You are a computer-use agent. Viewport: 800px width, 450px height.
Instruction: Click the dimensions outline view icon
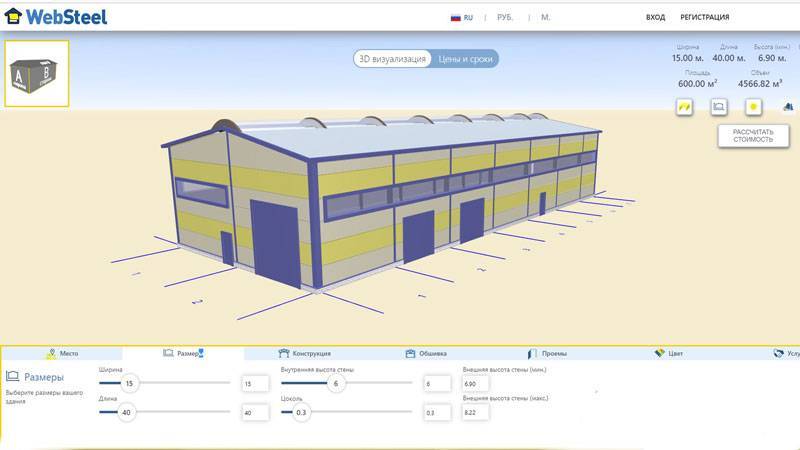pyautogui.click(x=719, y=106)
